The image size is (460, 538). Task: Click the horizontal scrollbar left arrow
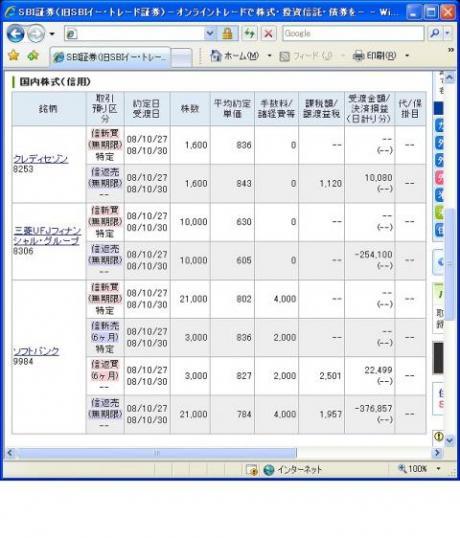click(10, 453)
